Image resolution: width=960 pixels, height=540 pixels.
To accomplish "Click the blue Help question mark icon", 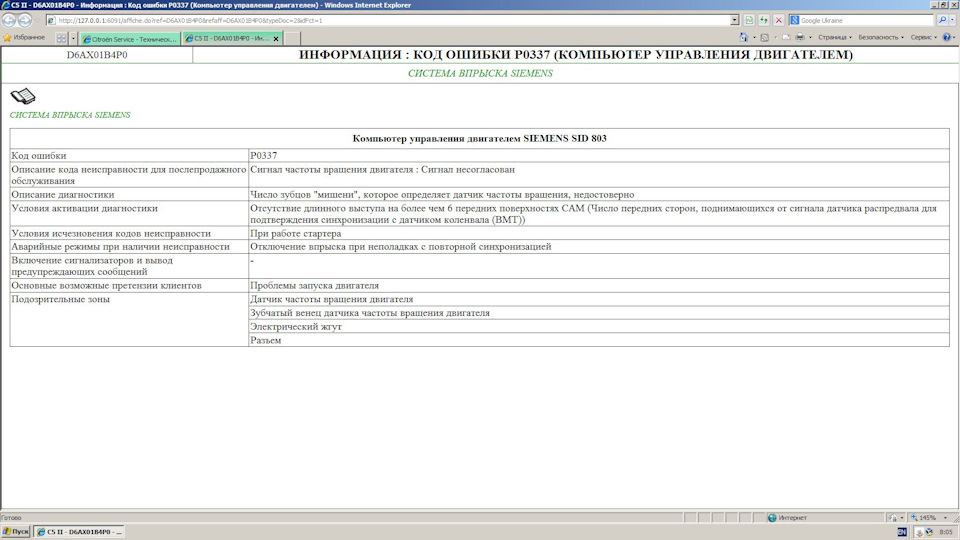I will coord(947,37).
